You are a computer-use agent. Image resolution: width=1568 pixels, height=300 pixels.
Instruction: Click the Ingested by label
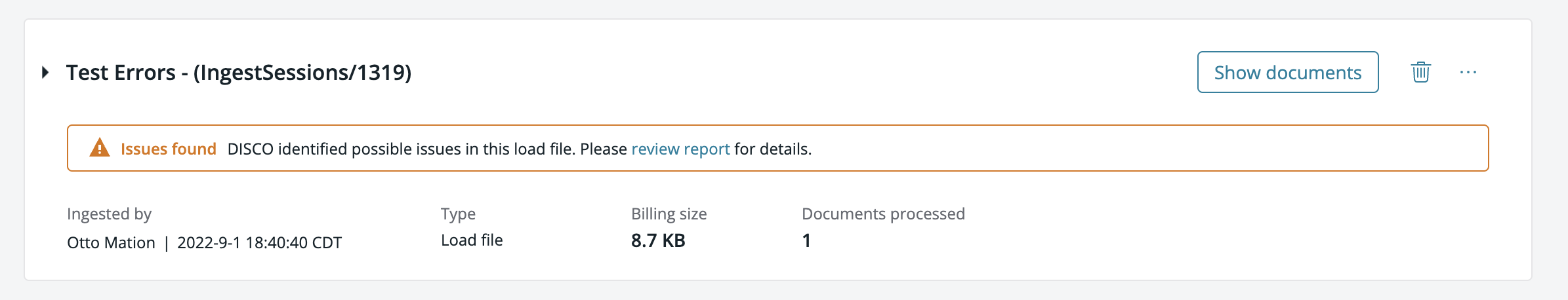(x=109, y=214)
